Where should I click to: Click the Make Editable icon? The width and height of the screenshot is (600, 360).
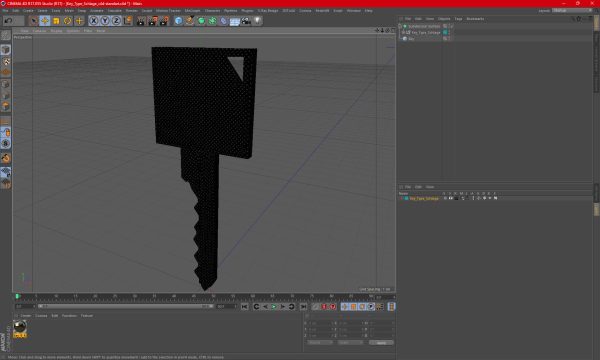coord(6,35)
